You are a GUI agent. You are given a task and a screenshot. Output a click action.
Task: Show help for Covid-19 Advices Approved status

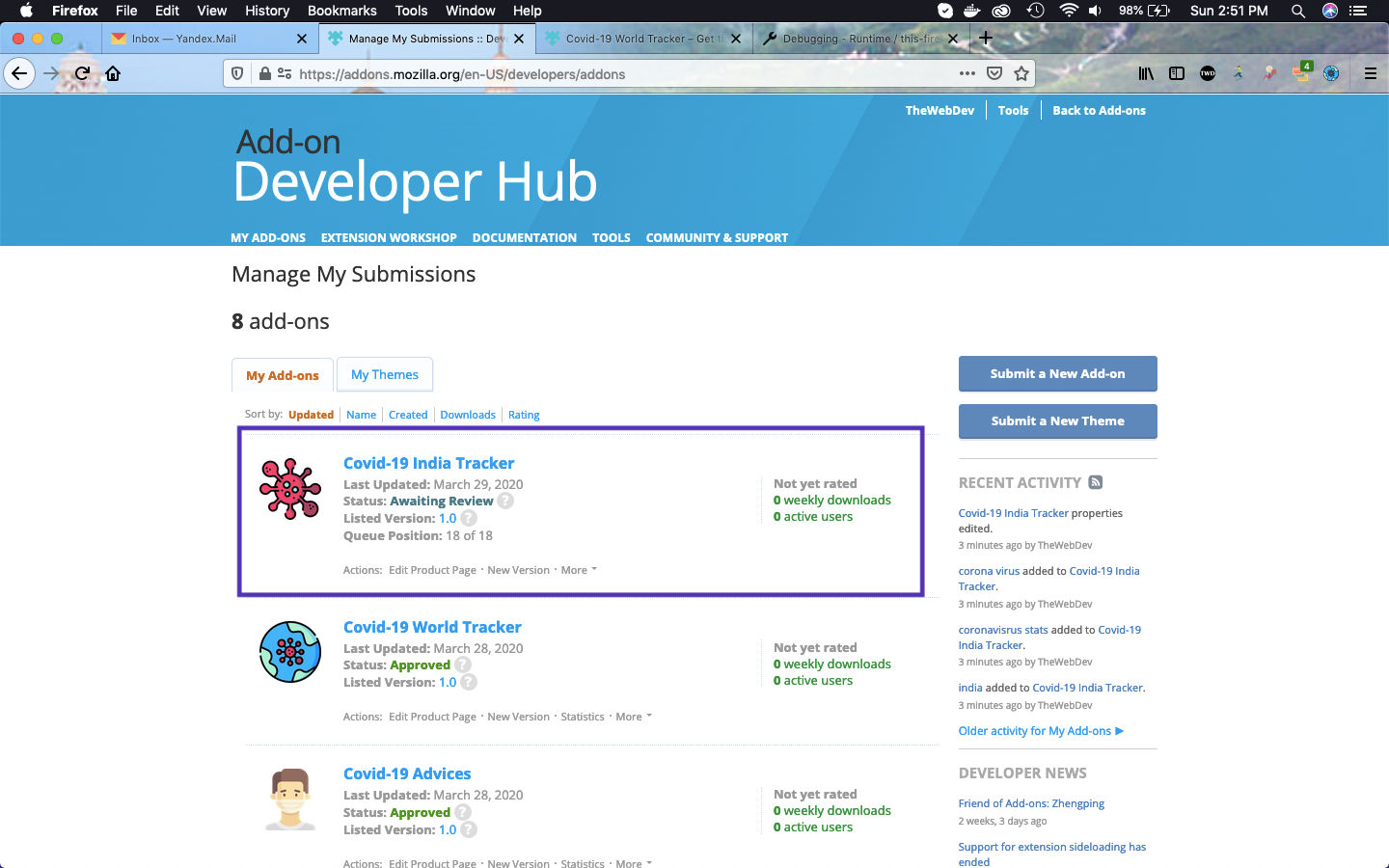click(x=463, y=812)
